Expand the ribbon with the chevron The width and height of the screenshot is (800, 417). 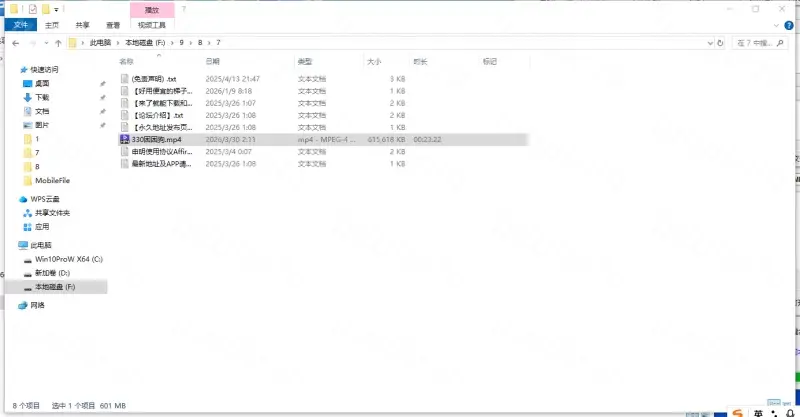pyautogui.click(x=778, y=25)
